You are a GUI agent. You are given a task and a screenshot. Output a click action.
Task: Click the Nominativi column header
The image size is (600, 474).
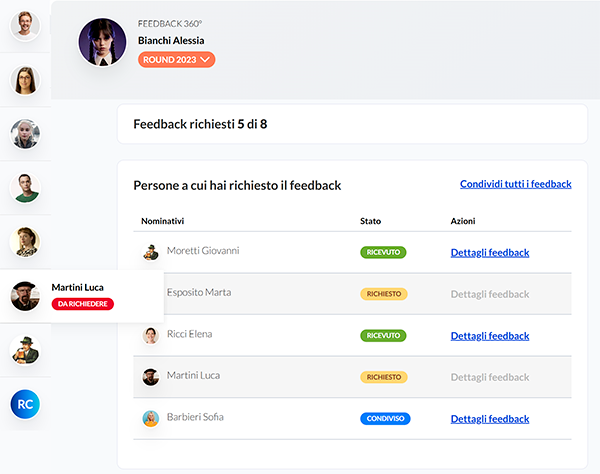(163, 220)
